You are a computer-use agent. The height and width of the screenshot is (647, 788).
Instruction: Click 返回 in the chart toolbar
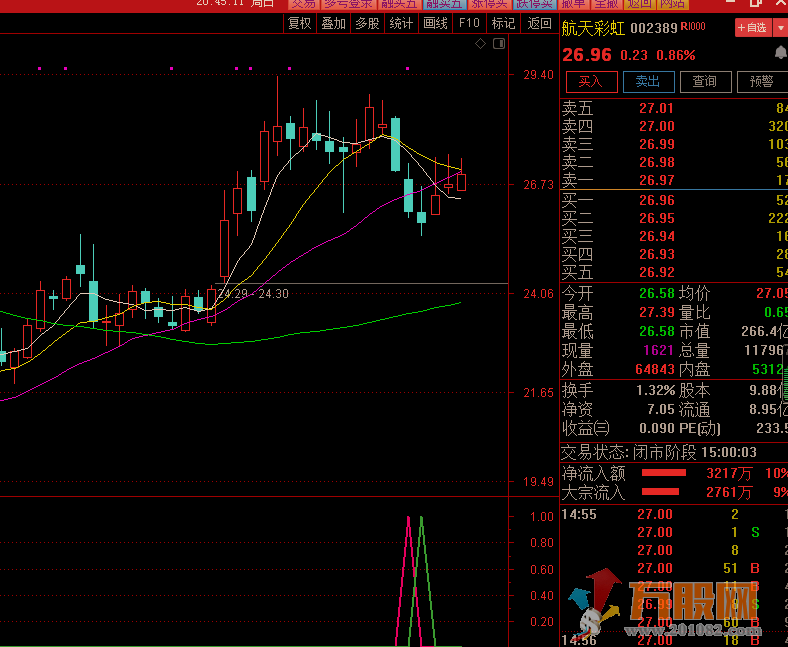coord(539,23)
